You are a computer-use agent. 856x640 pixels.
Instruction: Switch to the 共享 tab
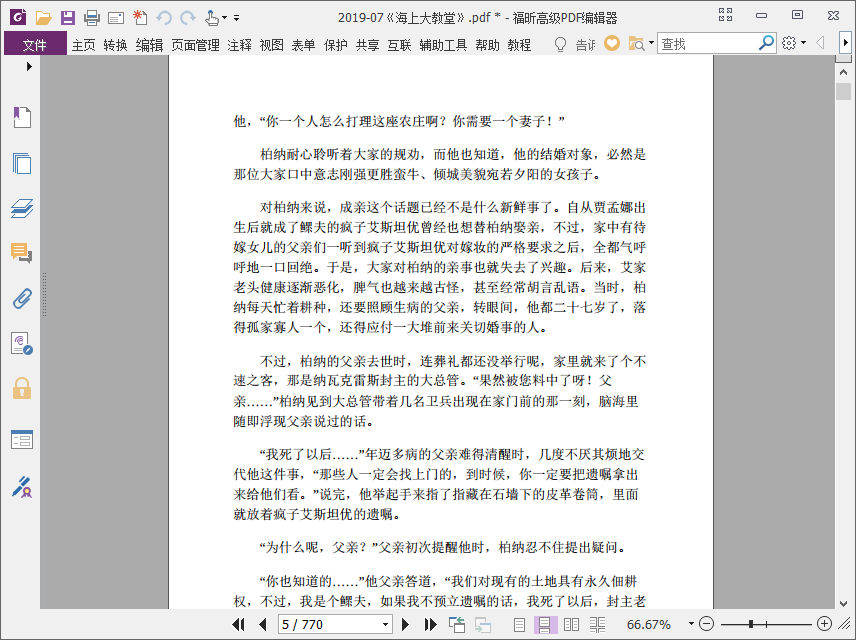(x=367, y=45)
